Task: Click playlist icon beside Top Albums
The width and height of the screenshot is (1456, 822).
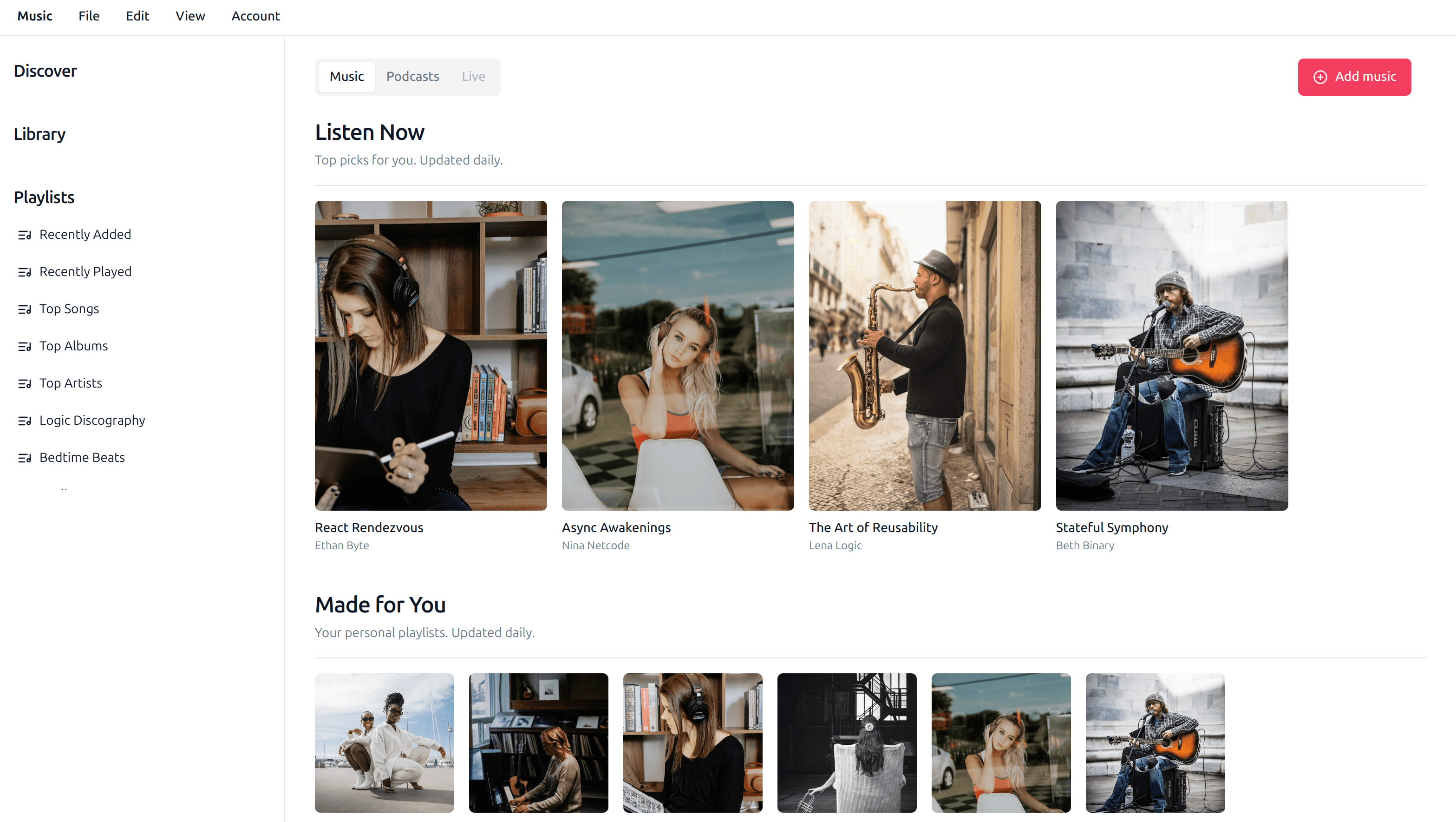Action: point(24,347)
